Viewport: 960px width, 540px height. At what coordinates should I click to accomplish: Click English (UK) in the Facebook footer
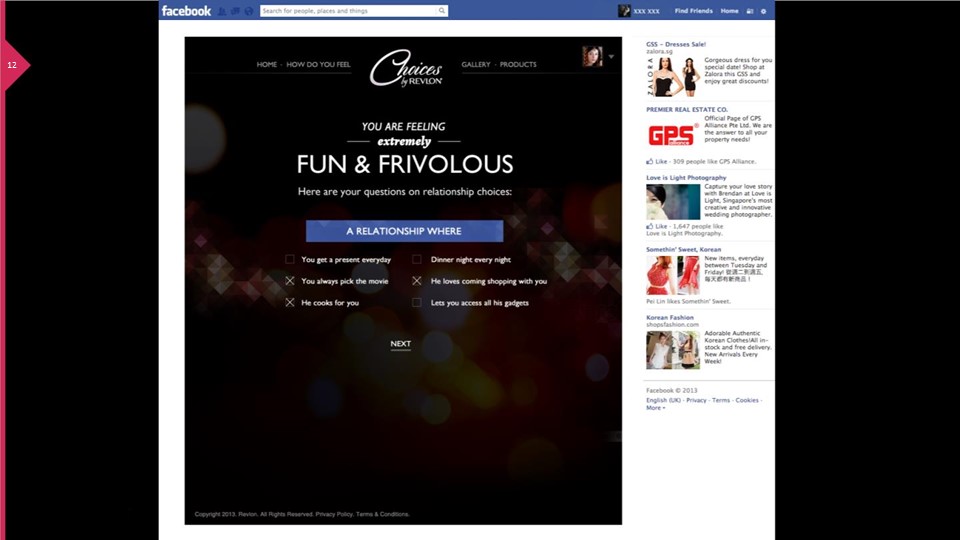[663, 400]
